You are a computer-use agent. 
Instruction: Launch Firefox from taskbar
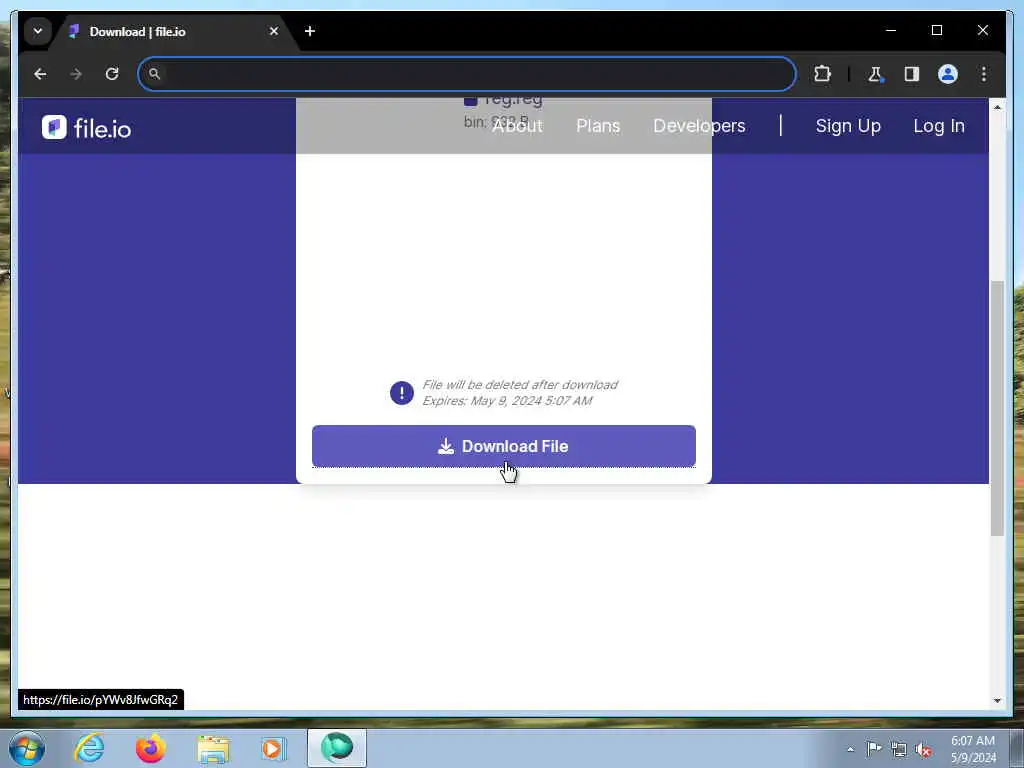tap(151, 748)
